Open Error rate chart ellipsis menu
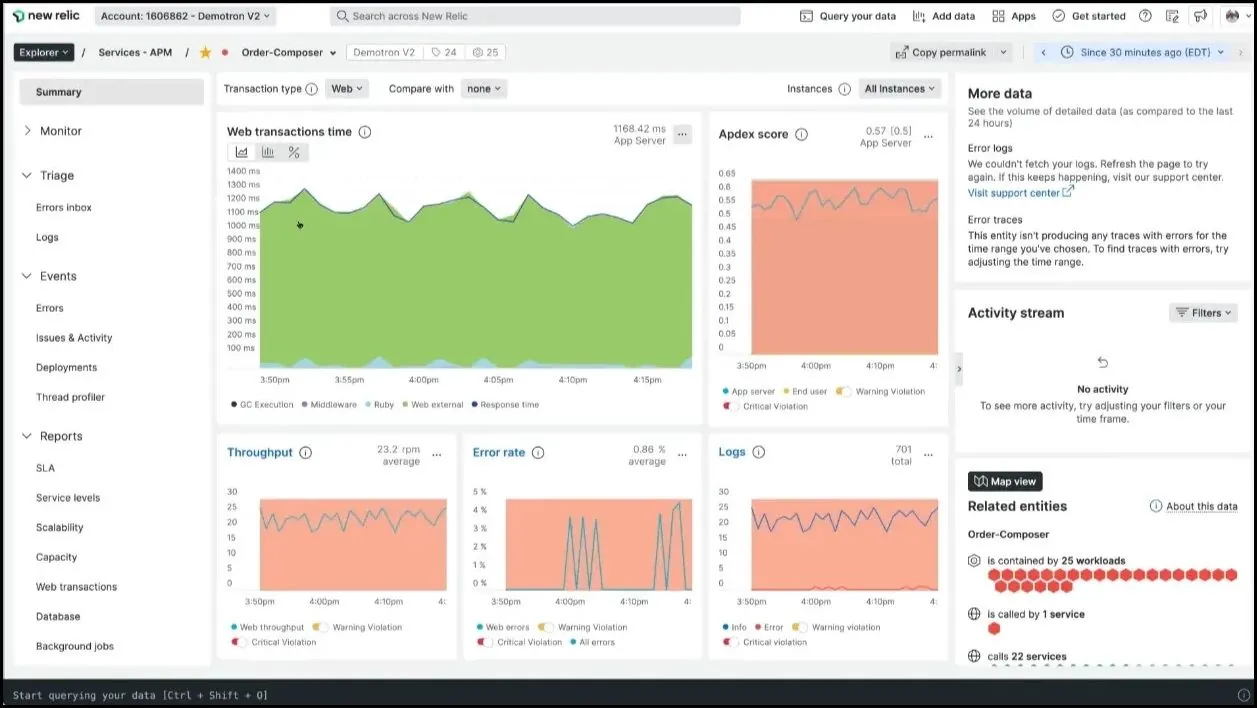 coord(683,454)
